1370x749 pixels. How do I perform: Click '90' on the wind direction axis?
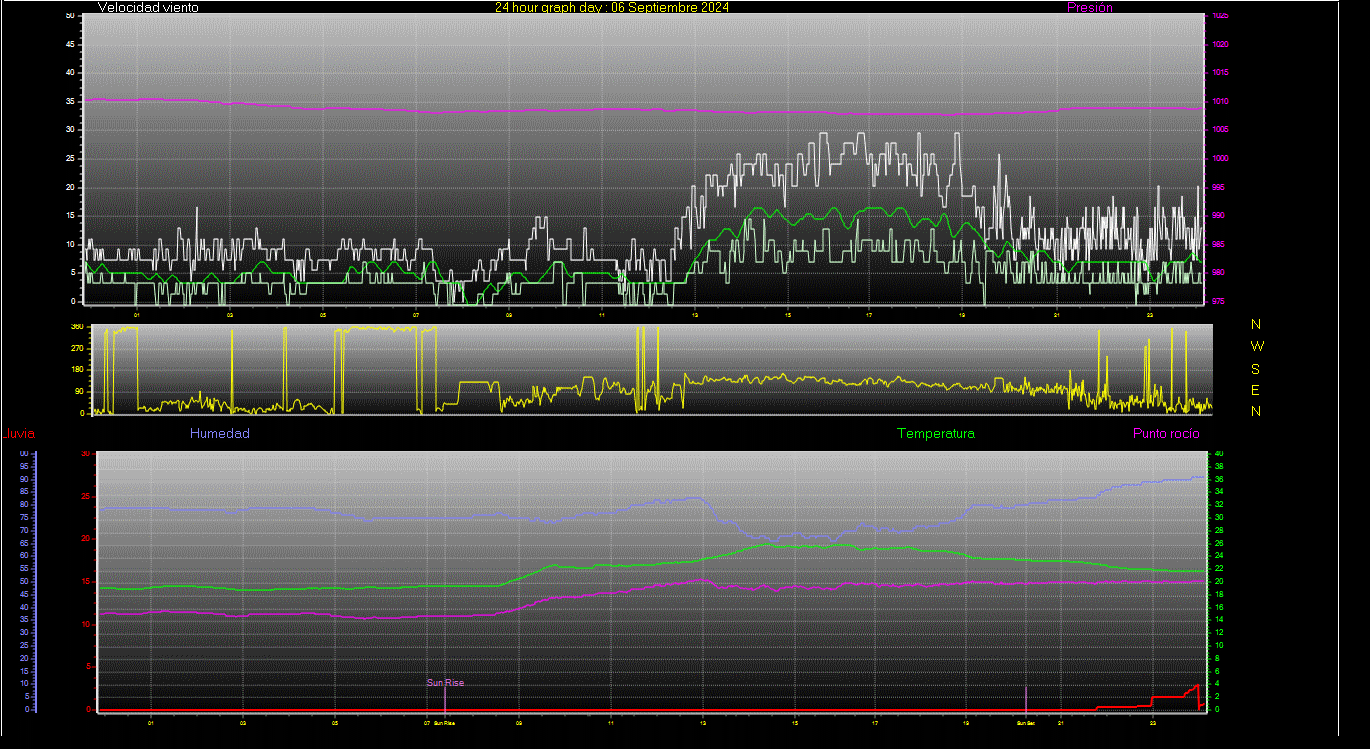pyautogui.click(x=79, y=391)
